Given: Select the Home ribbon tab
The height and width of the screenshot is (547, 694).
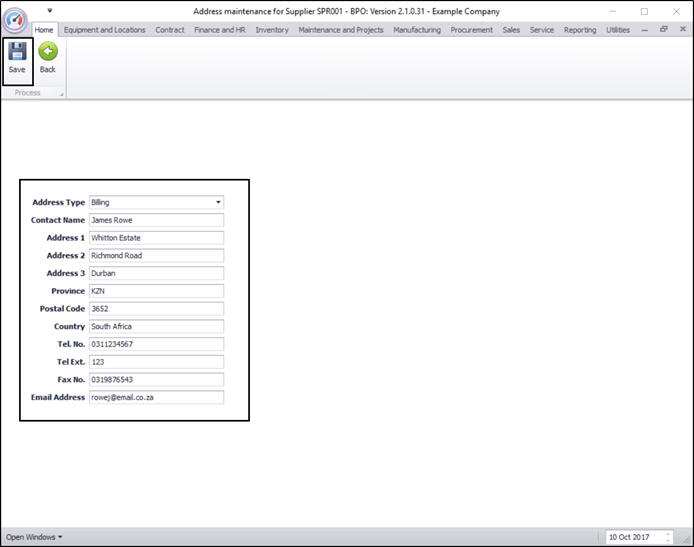Looking at the screenshot, I should [44, 30].
